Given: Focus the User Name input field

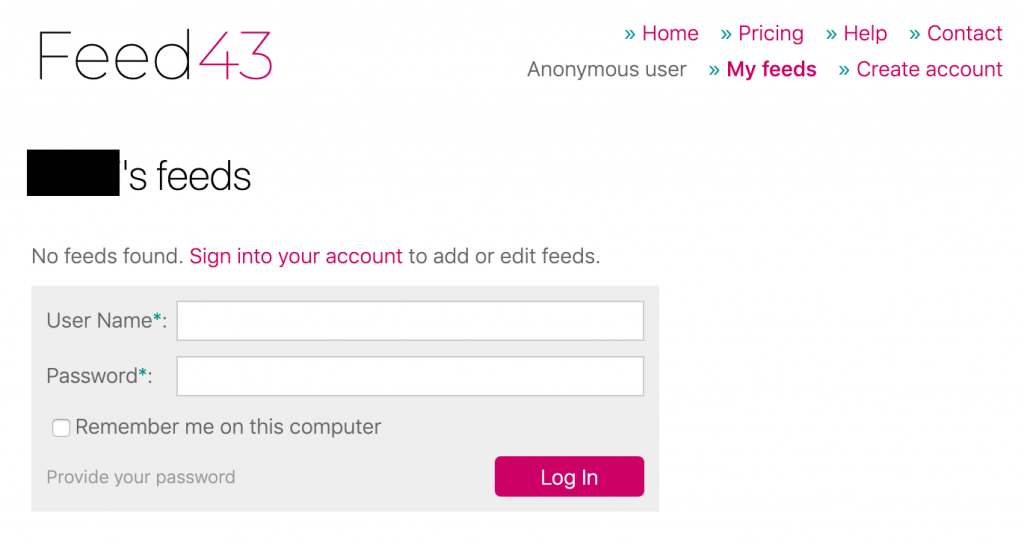Looking at the screenshot, I should click(x=410, y=321).
